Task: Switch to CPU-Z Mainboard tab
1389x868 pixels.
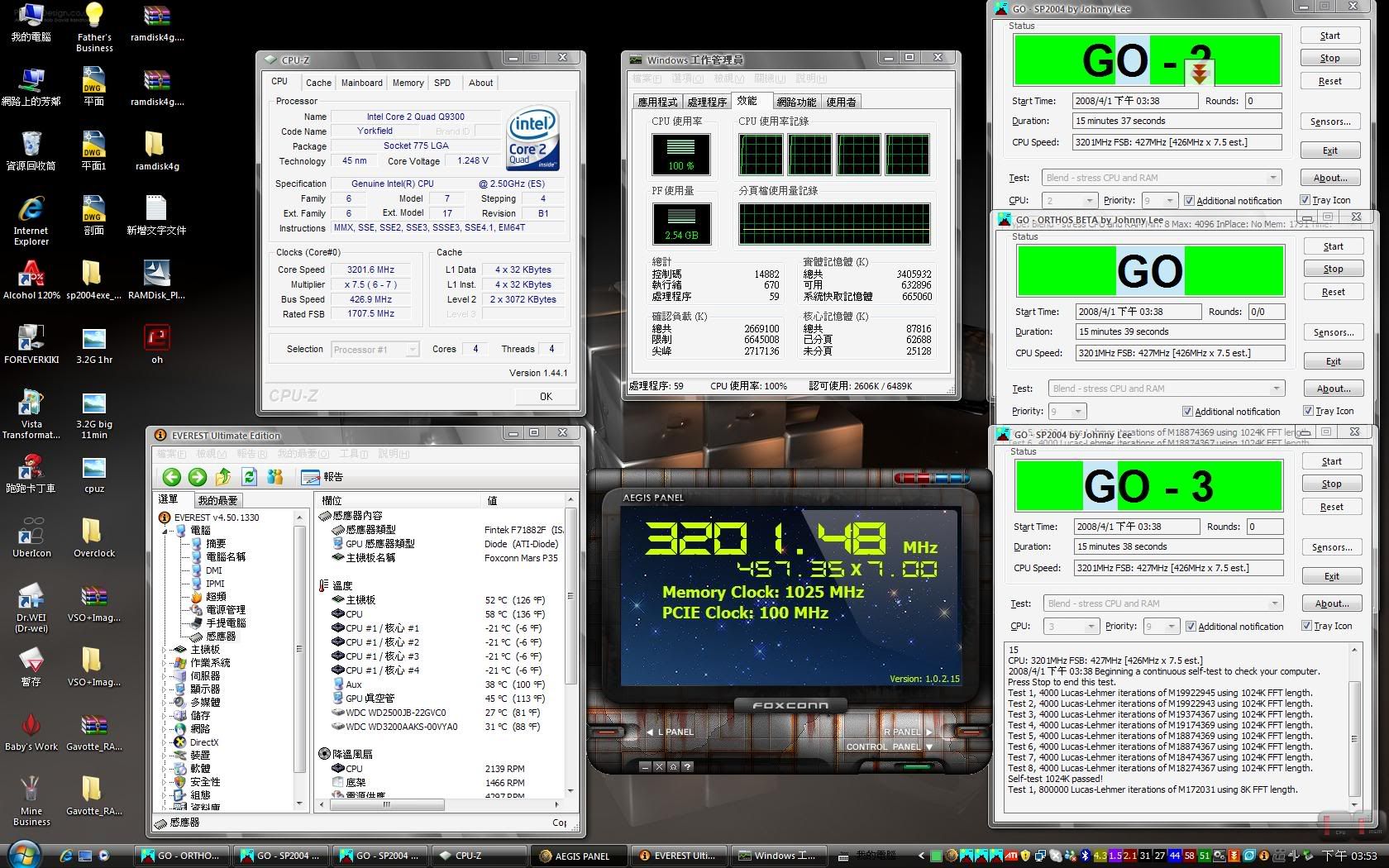Action: tap(362, 83)
